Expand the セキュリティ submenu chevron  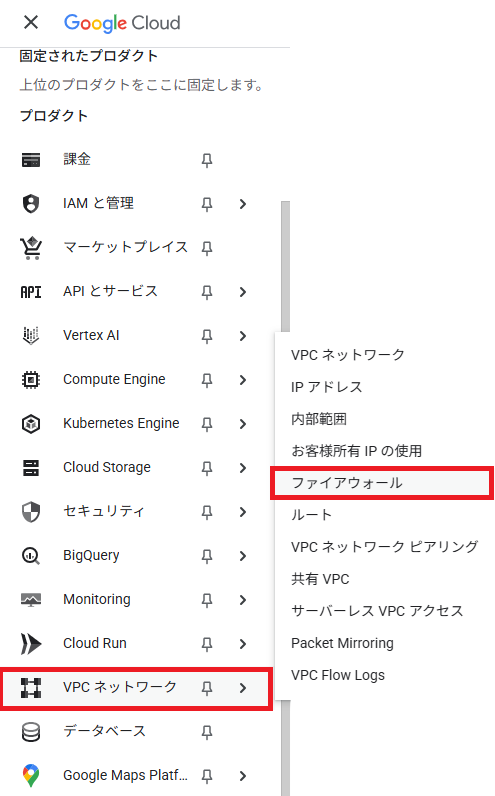click(243, 512)
